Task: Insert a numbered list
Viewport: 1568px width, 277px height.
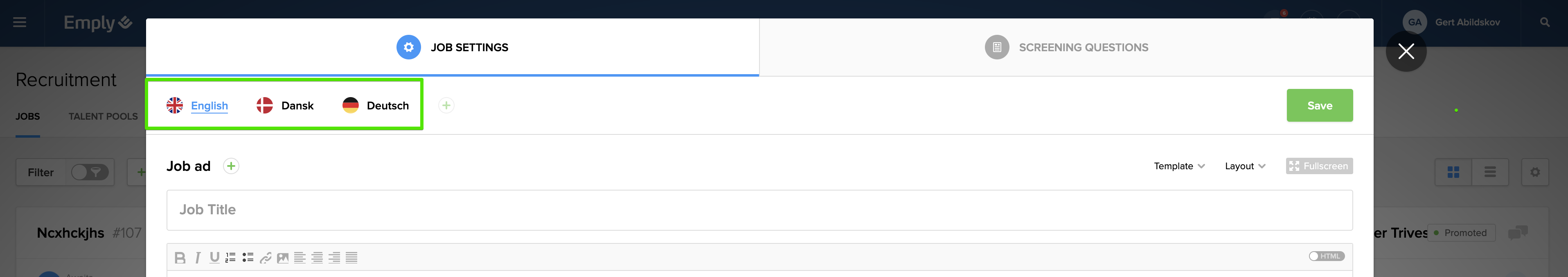Action: click(231, 258)
